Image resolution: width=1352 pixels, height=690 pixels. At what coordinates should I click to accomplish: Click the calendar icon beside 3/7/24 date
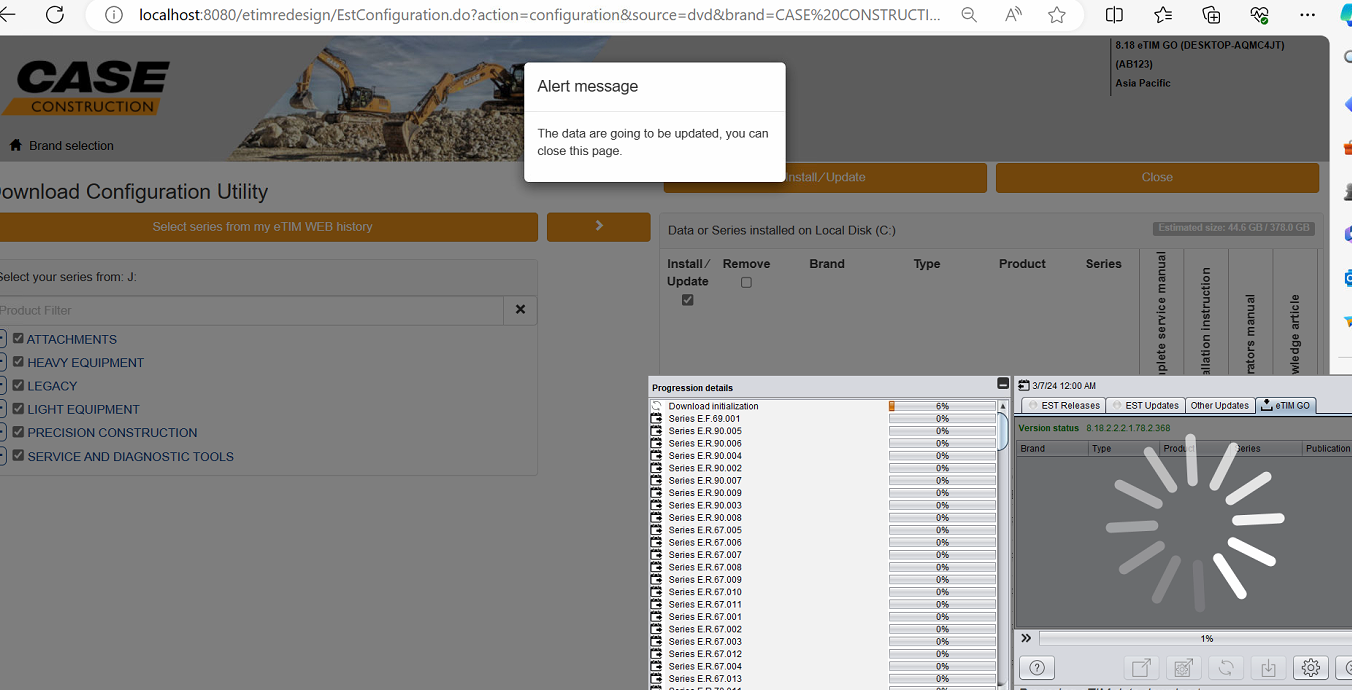point(1024,385)
